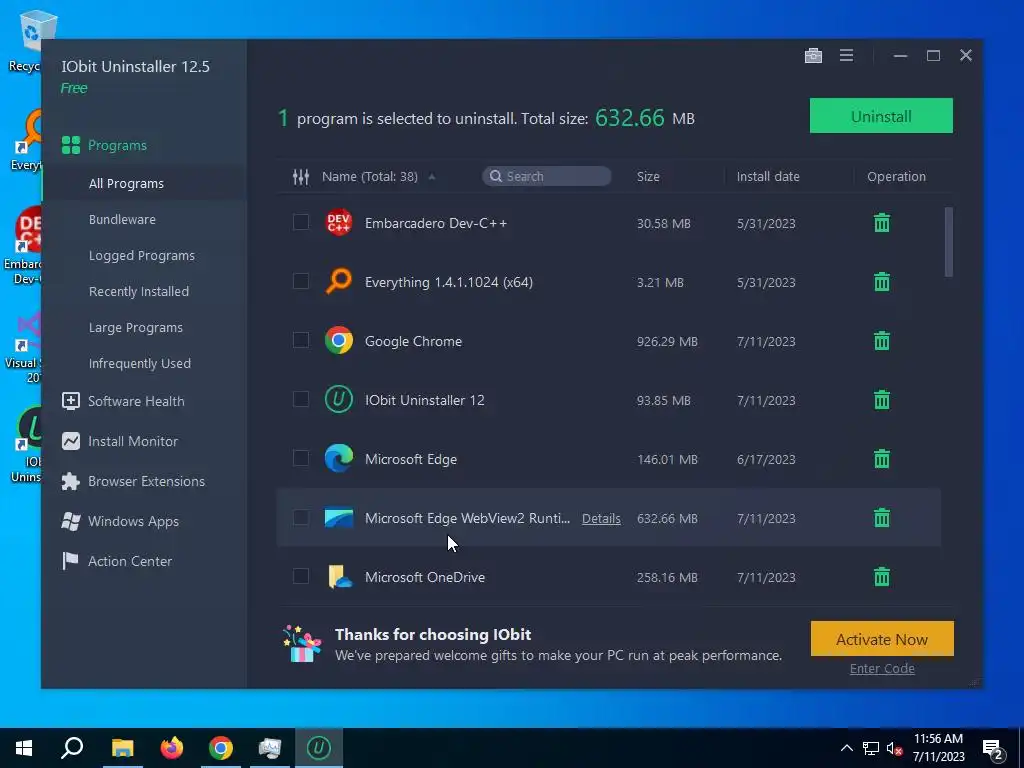The image size is (1024, 768).
Task: Select the Microsoft Edge checkbox
Action: pyautogui.click(x=300, y=458)
